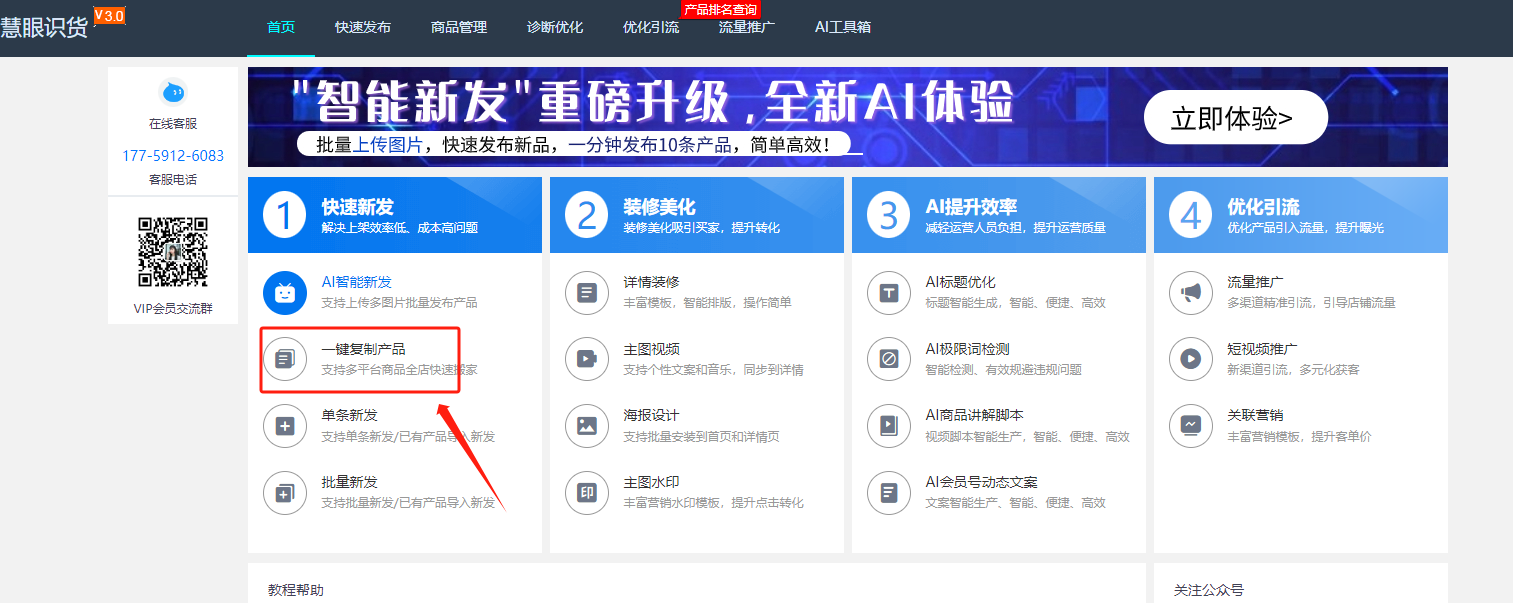The height and width of the screenshot is (603, 1513).
Task: Click the 主图视频 camera icon
Action: [587, 359]
